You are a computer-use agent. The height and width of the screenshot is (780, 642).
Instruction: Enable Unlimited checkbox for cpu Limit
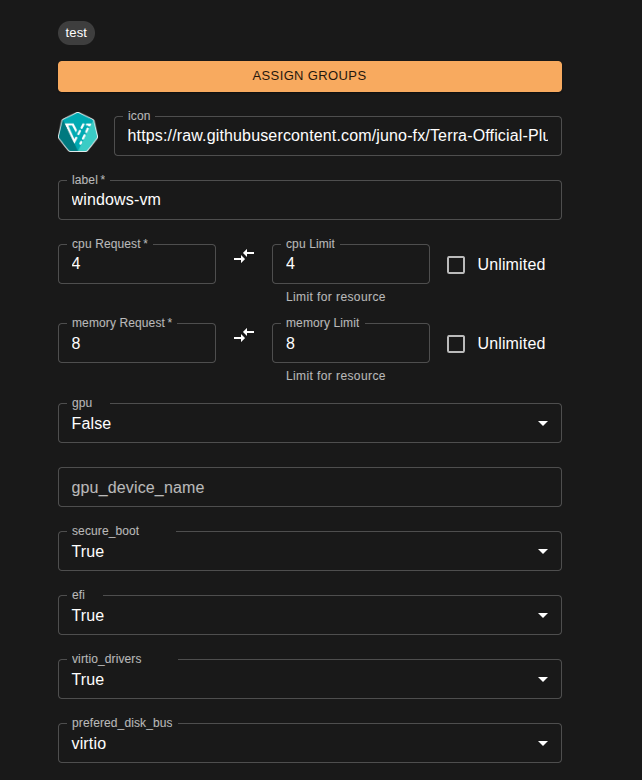click(456, 265)
